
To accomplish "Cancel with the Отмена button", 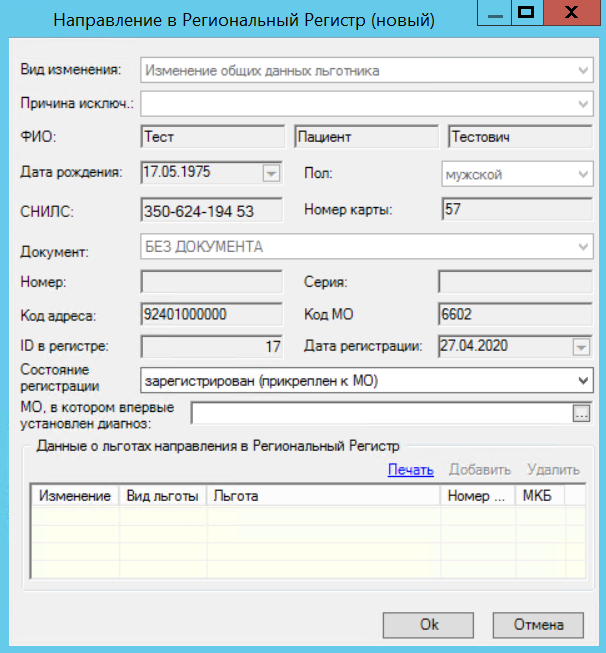I will pos(538,625).
